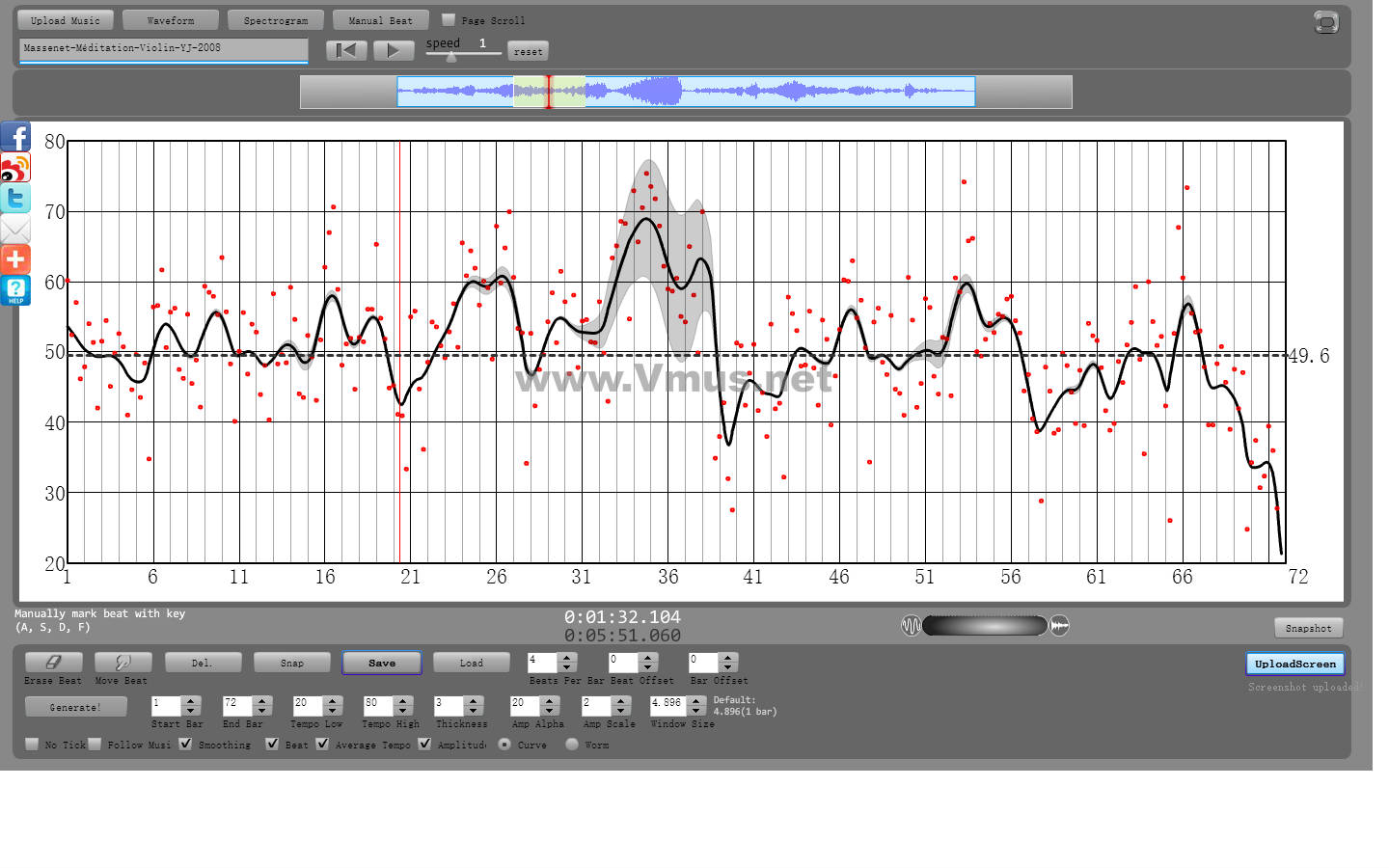The width and height of the screenshot is (1389, 868).
Task: Select the Curve radio button
Action: (504, 744)
